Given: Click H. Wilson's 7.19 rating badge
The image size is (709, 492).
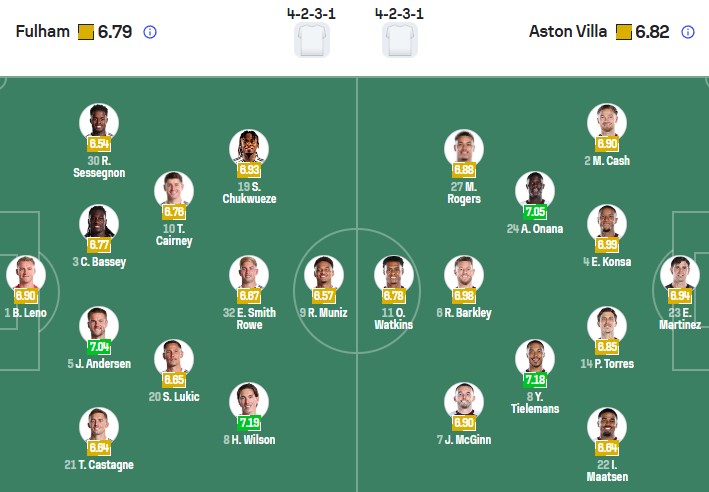Looking at the screenshot, I should (249, 423).
